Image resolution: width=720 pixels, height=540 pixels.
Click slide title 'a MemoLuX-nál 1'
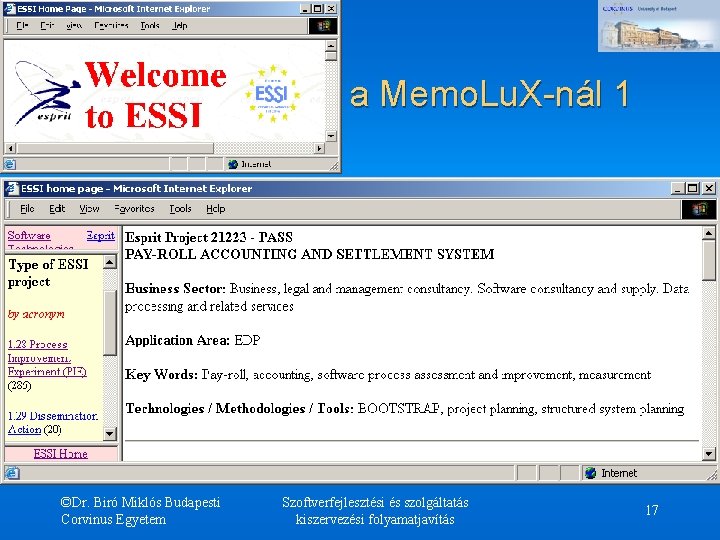point(489,94)
